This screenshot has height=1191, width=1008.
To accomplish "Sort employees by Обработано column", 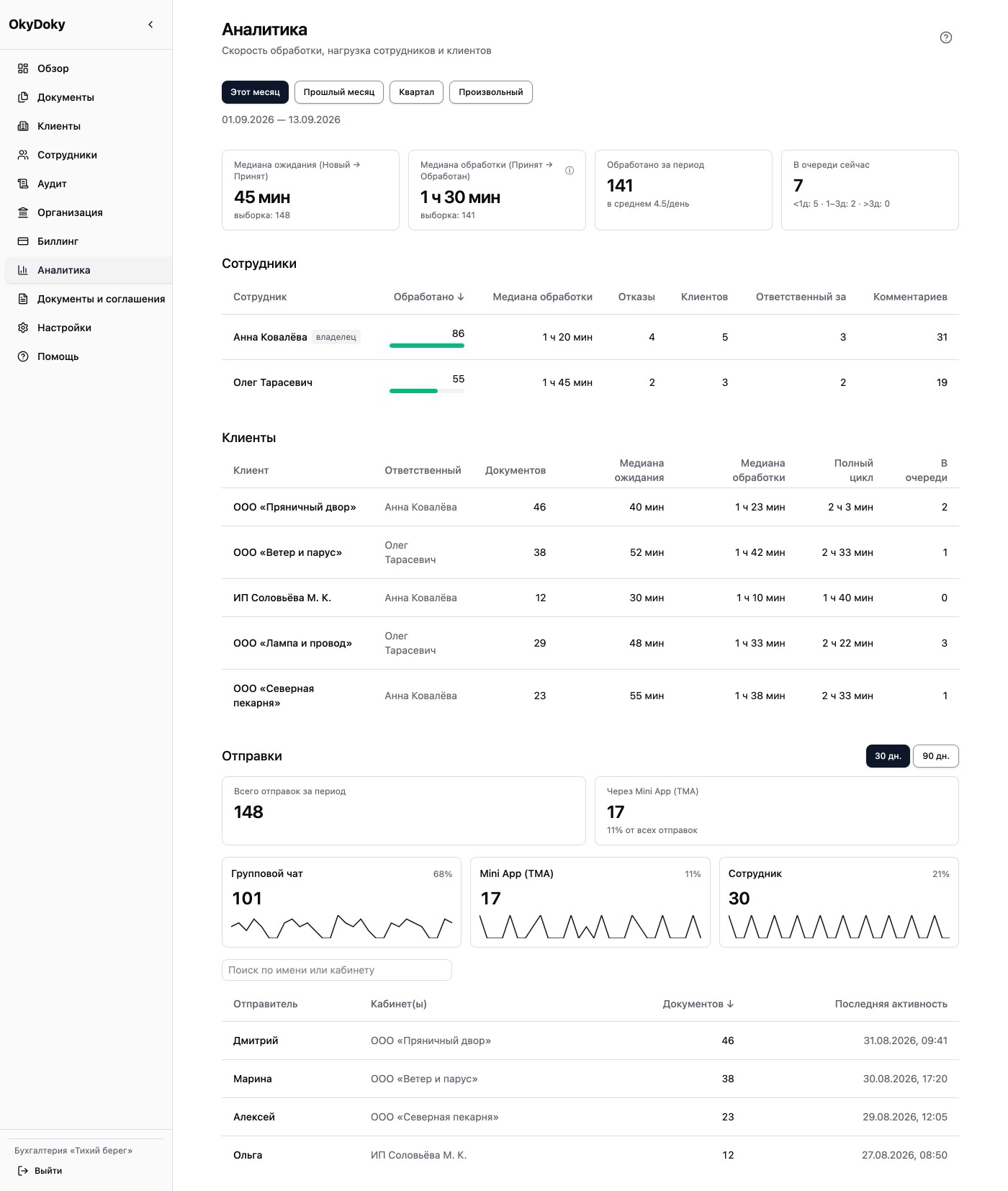I will coord(428,297).
